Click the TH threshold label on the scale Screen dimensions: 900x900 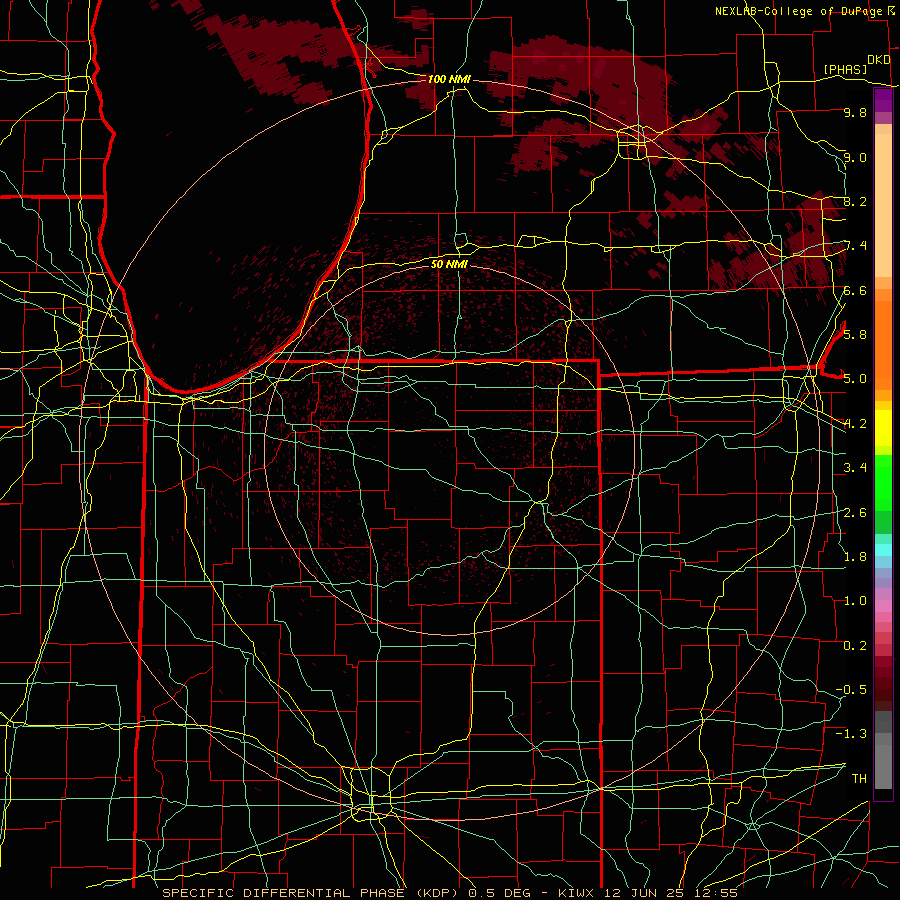[859, 778]
